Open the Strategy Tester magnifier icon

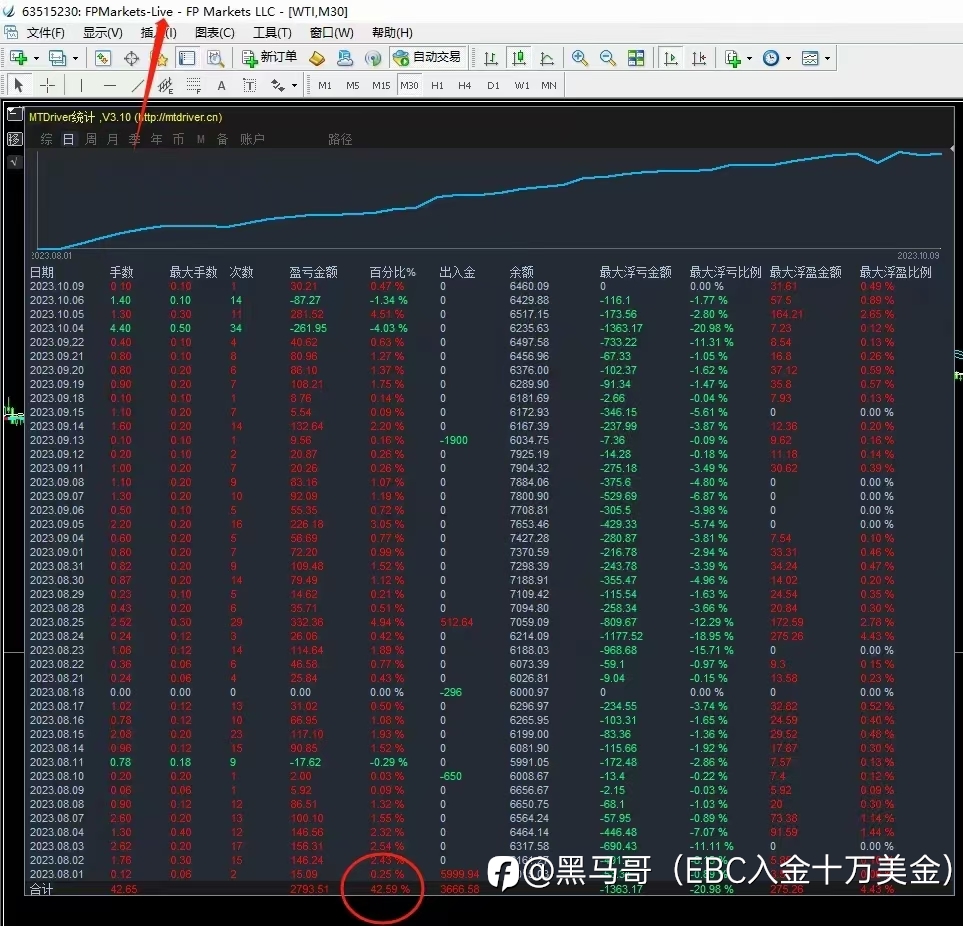click(215, 58)
